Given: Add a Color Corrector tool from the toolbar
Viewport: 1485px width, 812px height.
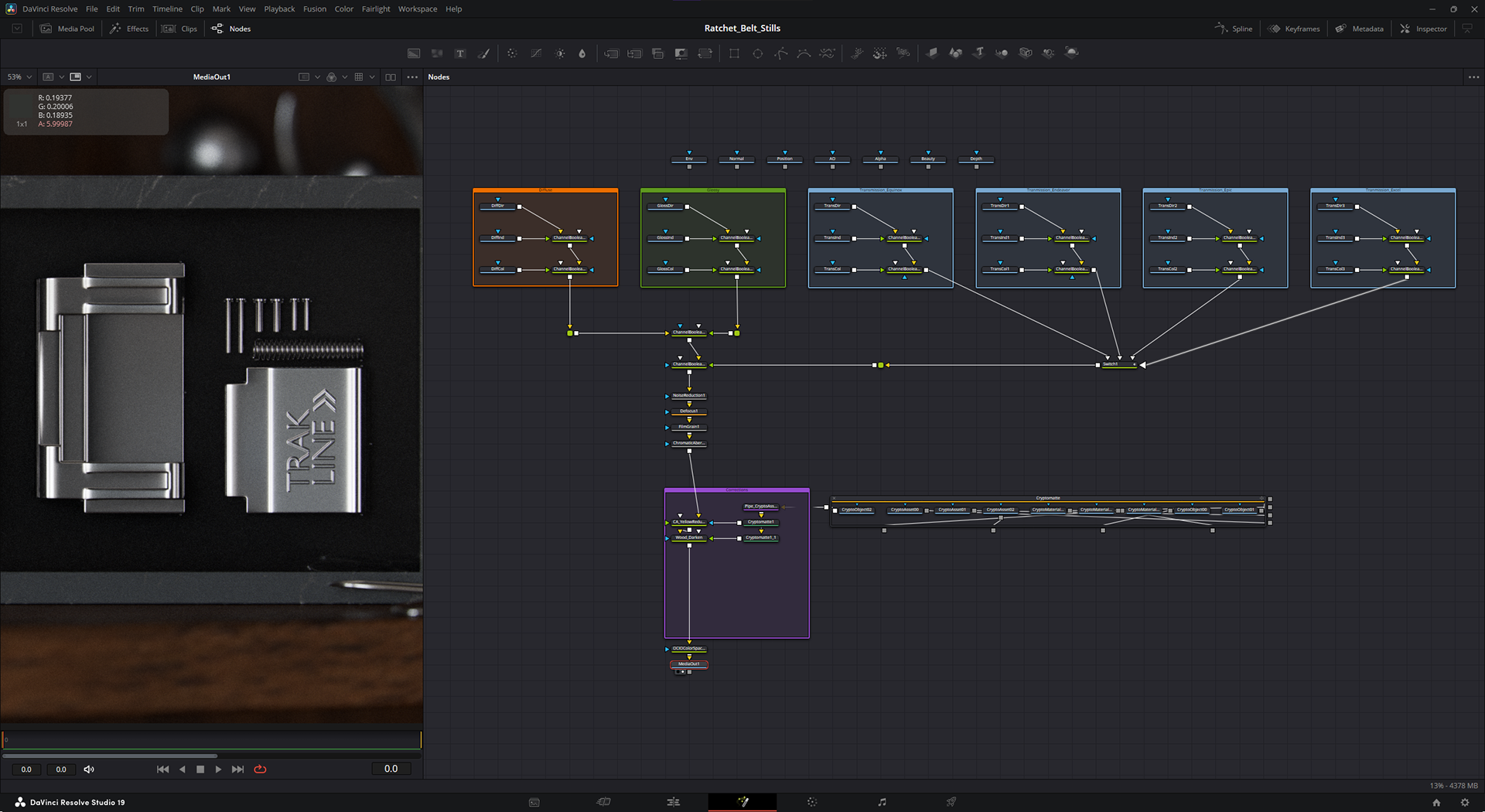Looking at the screenshot, I should (512, 53).
